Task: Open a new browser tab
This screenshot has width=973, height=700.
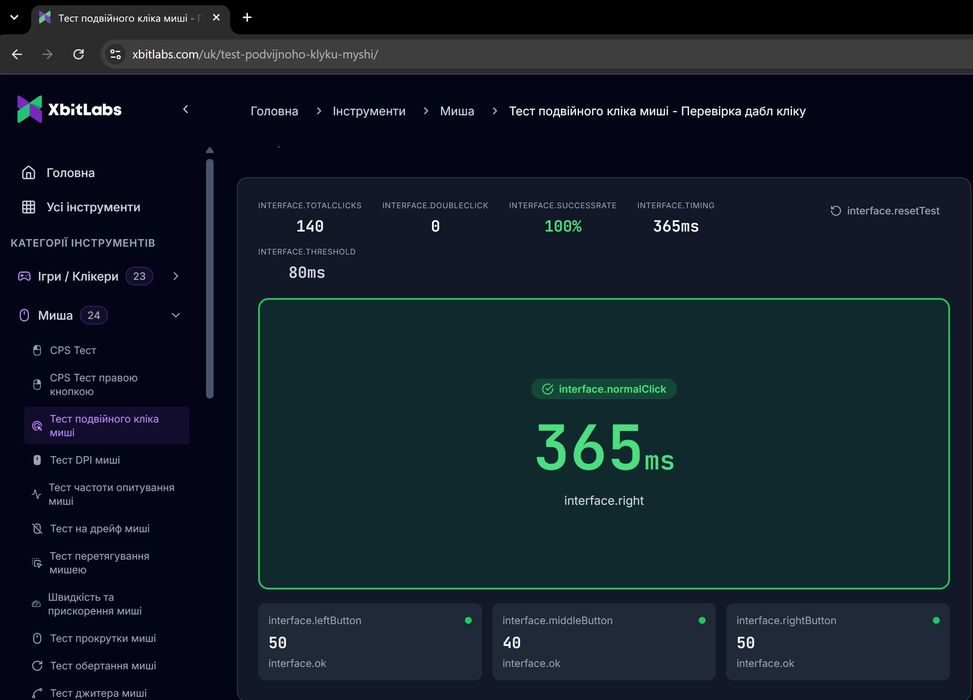Action: click(247, 17)
